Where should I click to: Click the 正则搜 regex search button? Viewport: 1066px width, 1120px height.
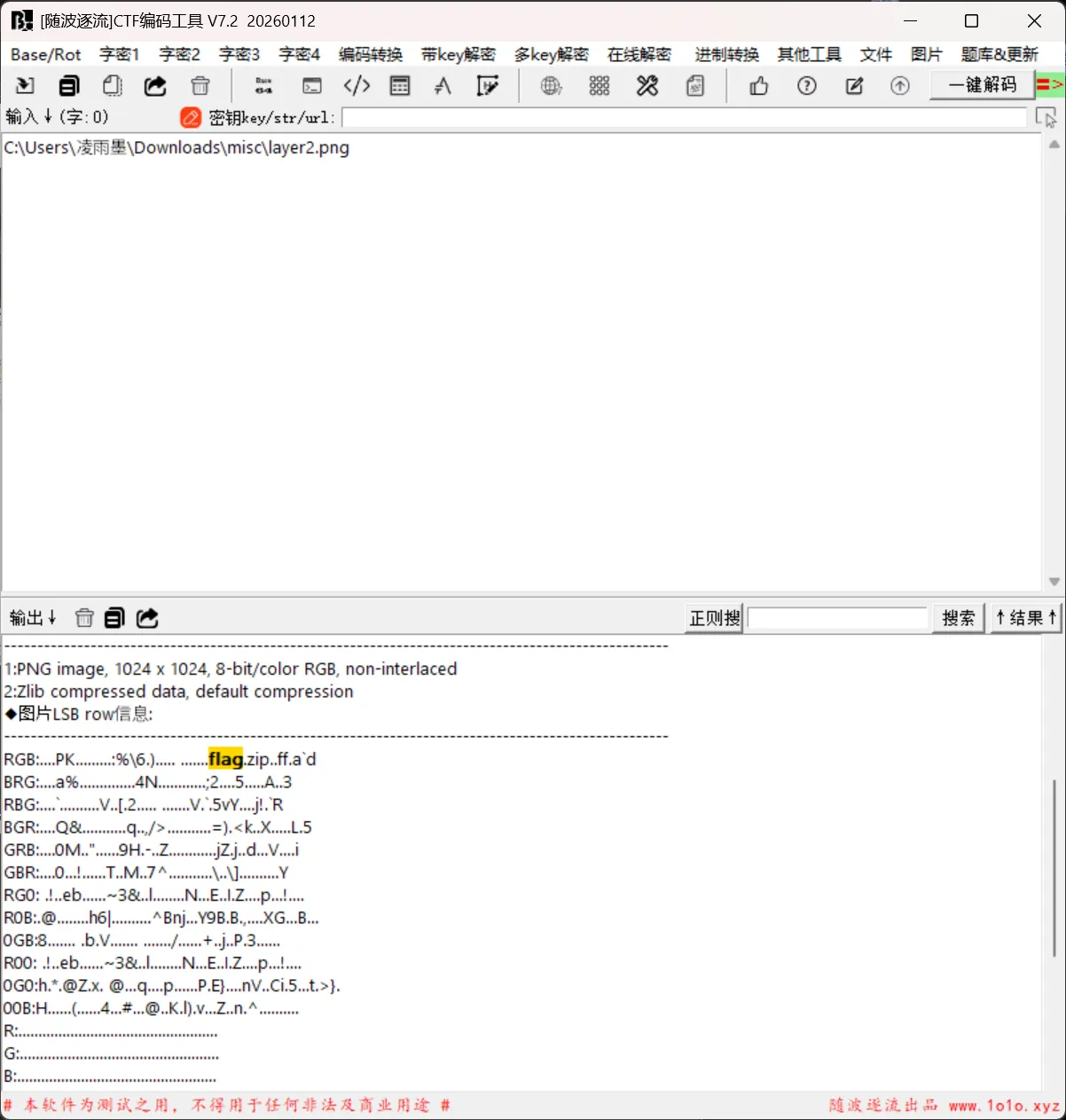point(715,618)
